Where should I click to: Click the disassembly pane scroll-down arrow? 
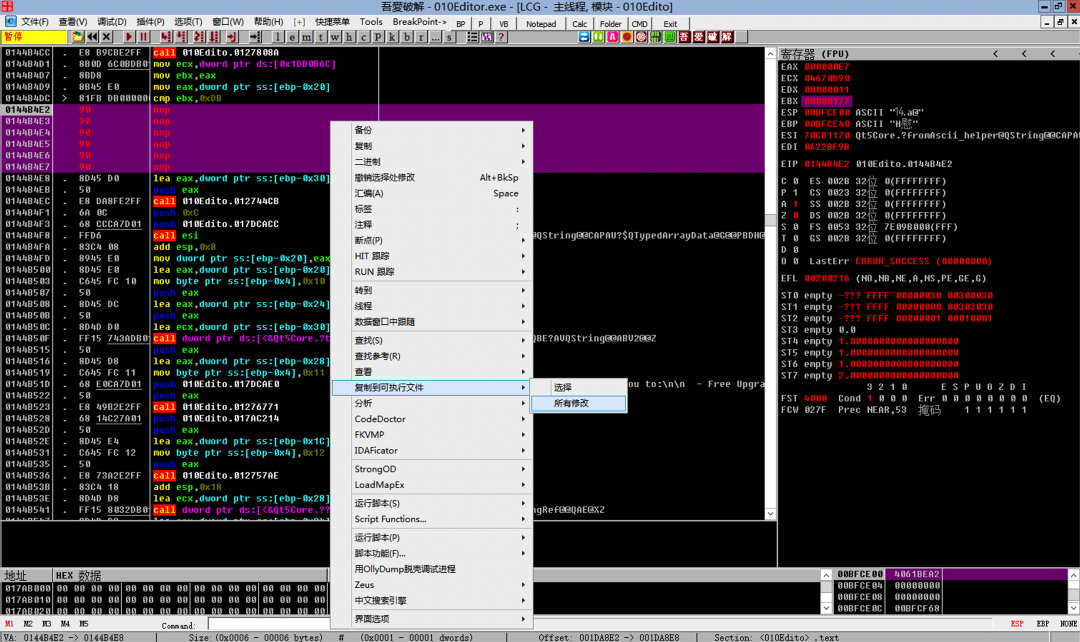pos(770,513)
